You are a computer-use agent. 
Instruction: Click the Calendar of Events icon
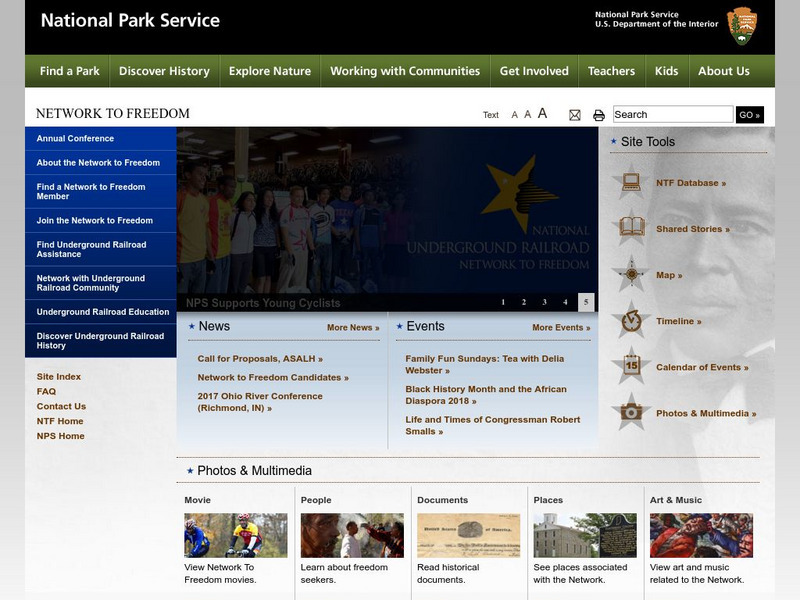coord(631,366)
